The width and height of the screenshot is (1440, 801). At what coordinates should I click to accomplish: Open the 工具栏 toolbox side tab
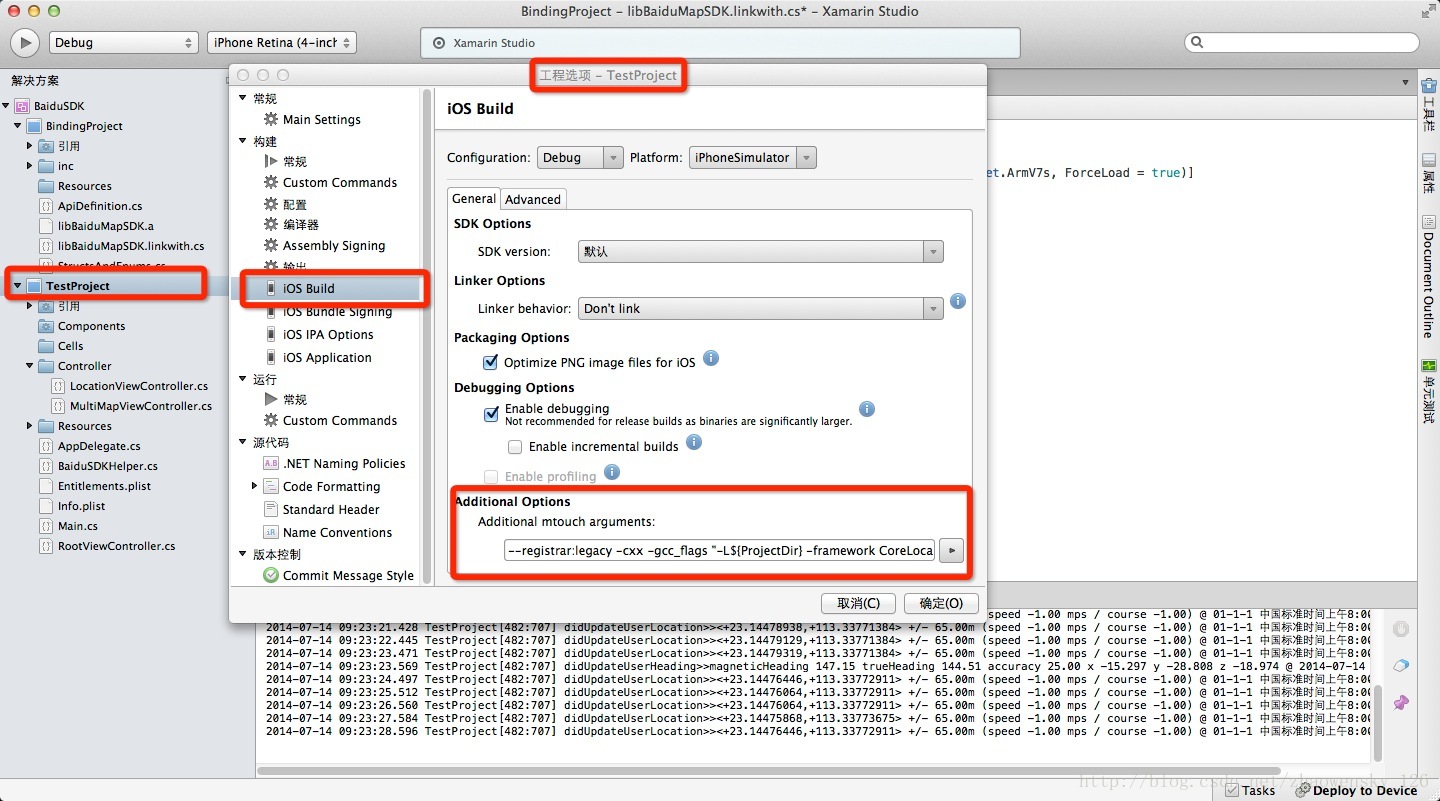coord(1428,105)
